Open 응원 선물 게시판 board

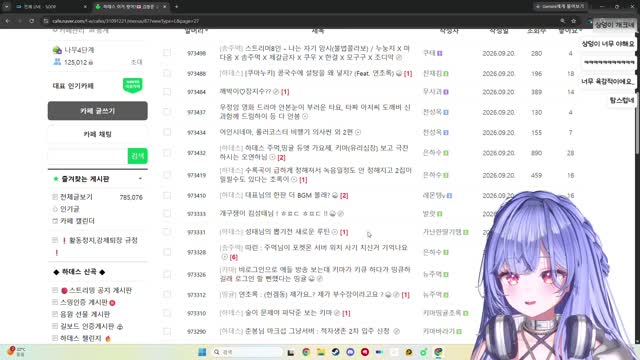point(85,314)
